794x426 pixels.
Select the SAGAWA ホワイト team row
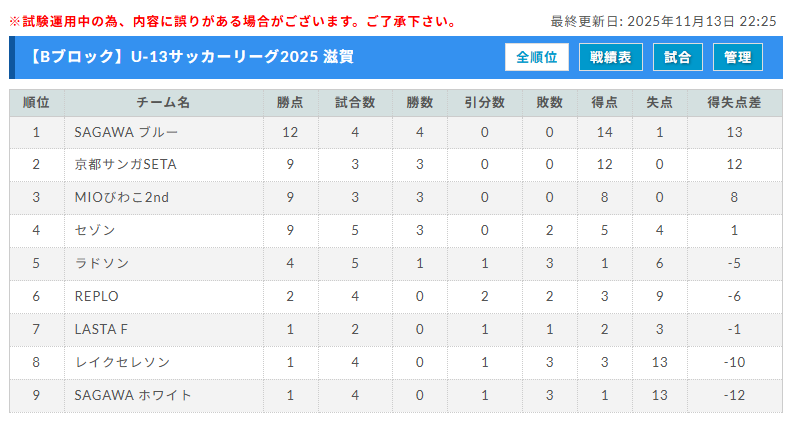tap(133, 396)
